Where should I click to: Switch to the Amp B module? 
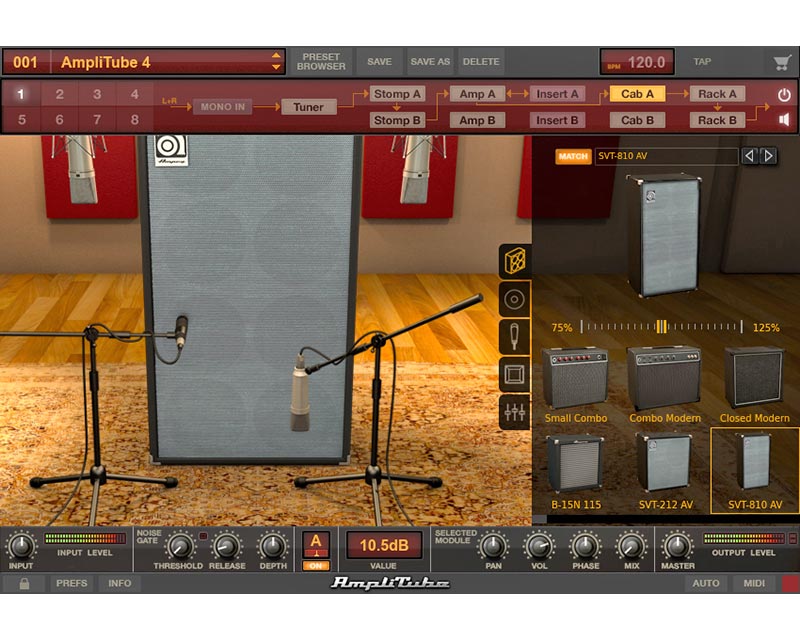click(477, 120)
